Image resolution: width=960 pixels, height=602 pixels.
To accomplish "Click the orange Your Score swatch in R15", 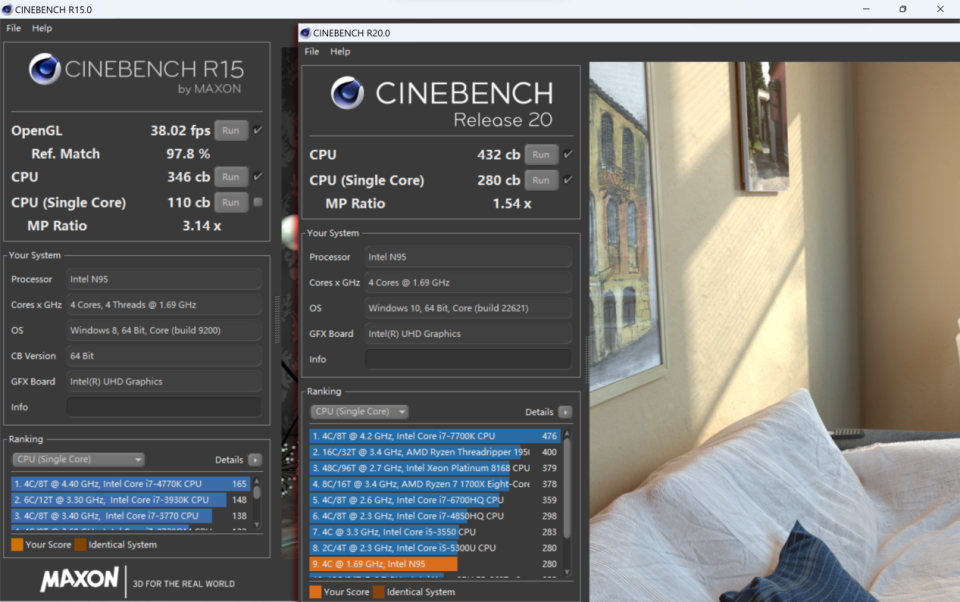I will [17, 544].
